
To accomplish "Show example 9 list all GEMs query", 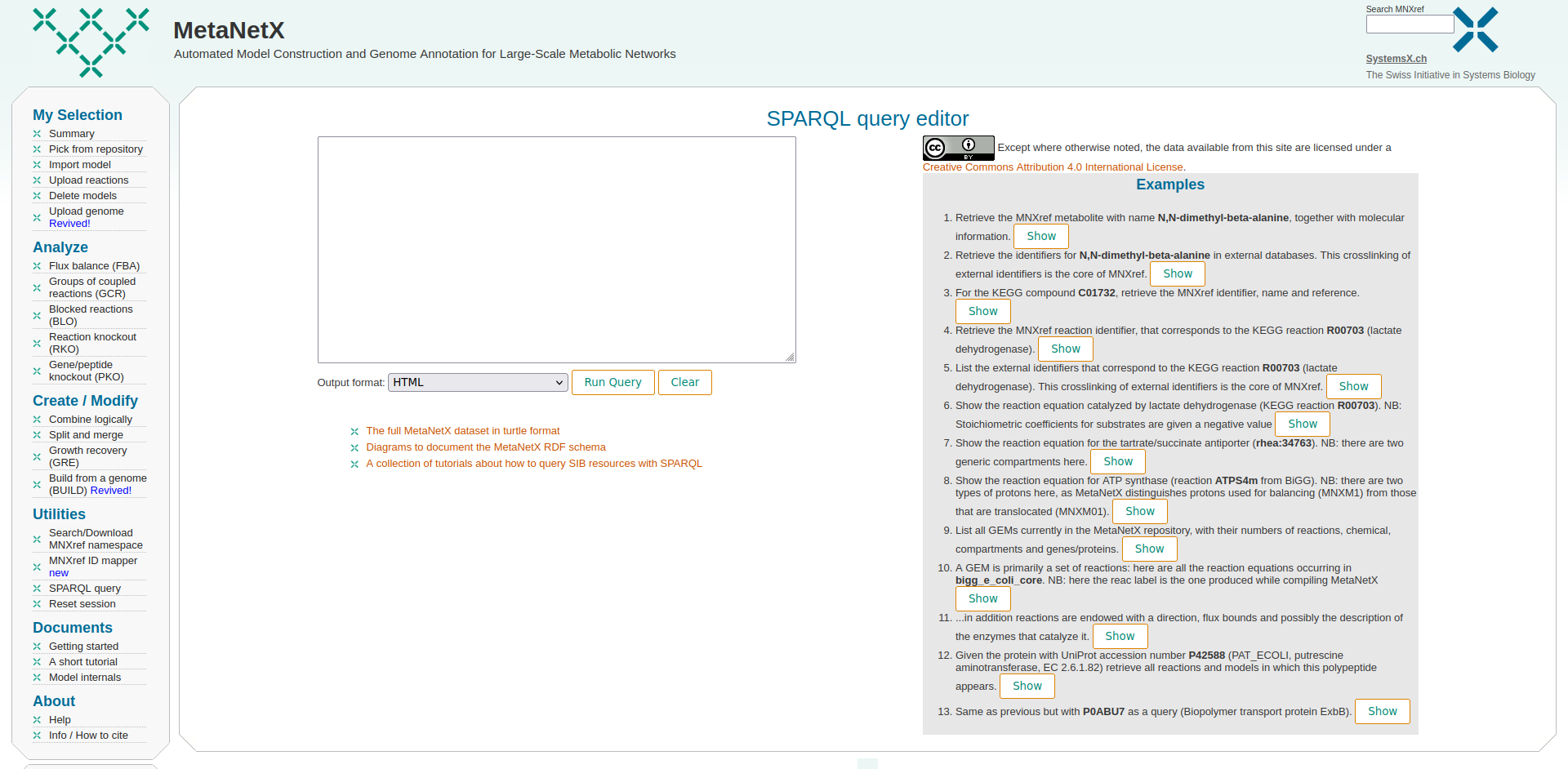I will [x=1150, y=549].
